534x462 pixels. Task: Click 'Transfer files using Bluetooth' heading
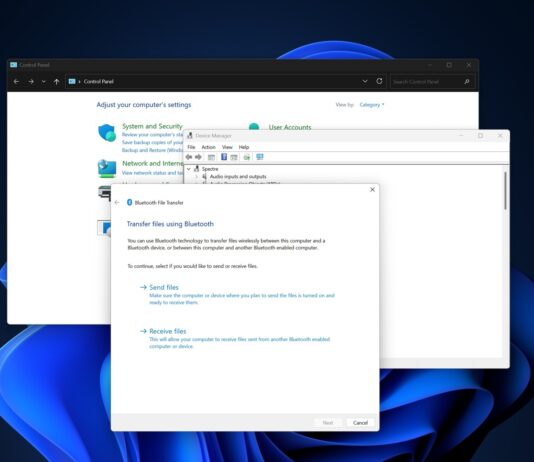coord(170,224)
